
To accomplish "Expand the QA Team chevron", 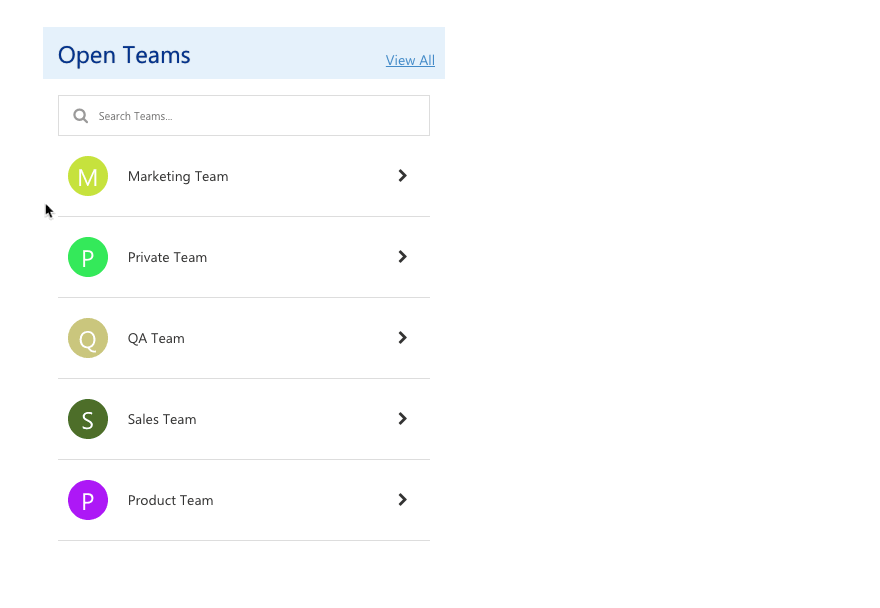I will (x=402, y=338).
